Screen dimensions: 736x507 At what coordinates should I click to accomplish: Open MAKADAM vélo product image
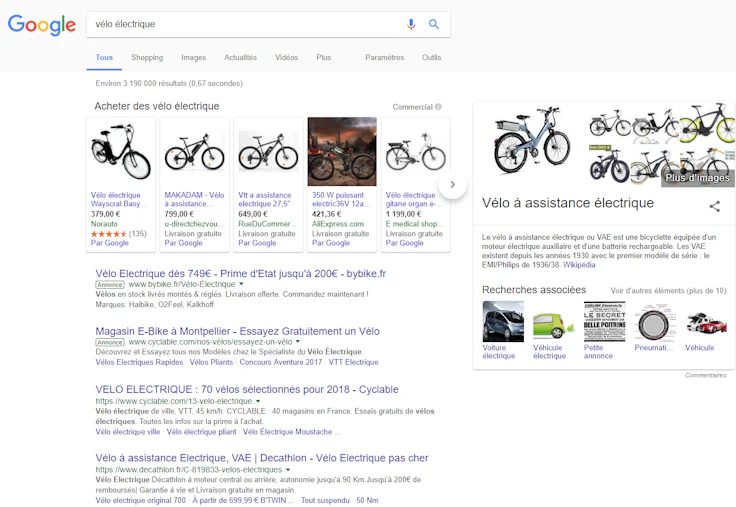194,152
